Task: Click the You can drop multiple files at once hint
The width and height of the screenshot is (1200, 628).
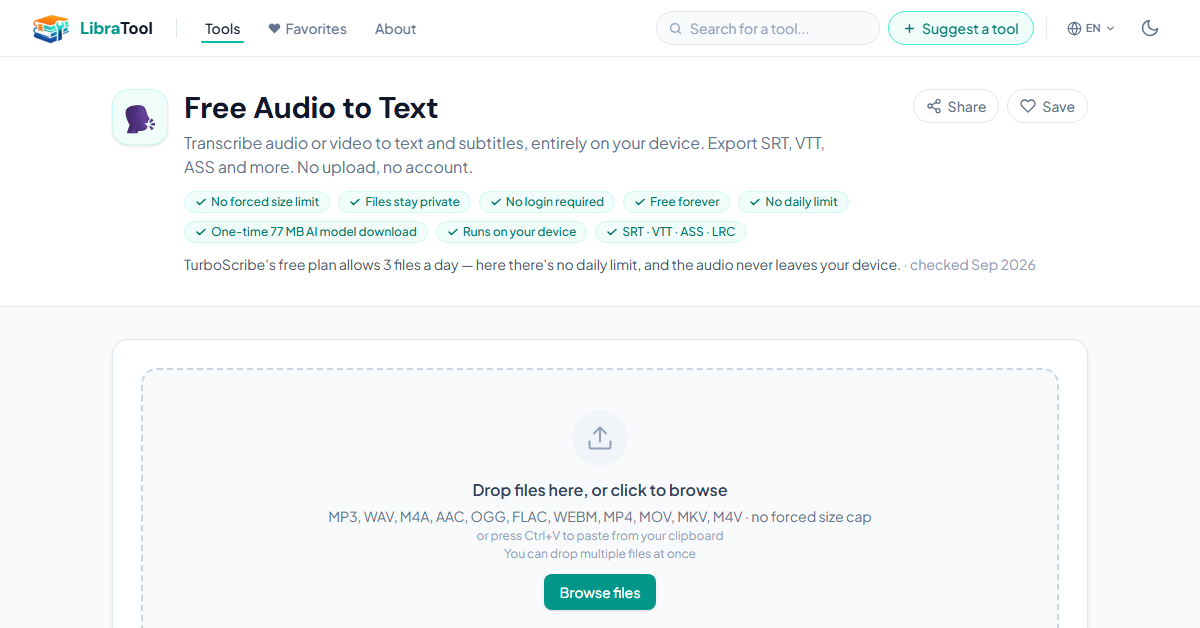Action: (600, 554)
